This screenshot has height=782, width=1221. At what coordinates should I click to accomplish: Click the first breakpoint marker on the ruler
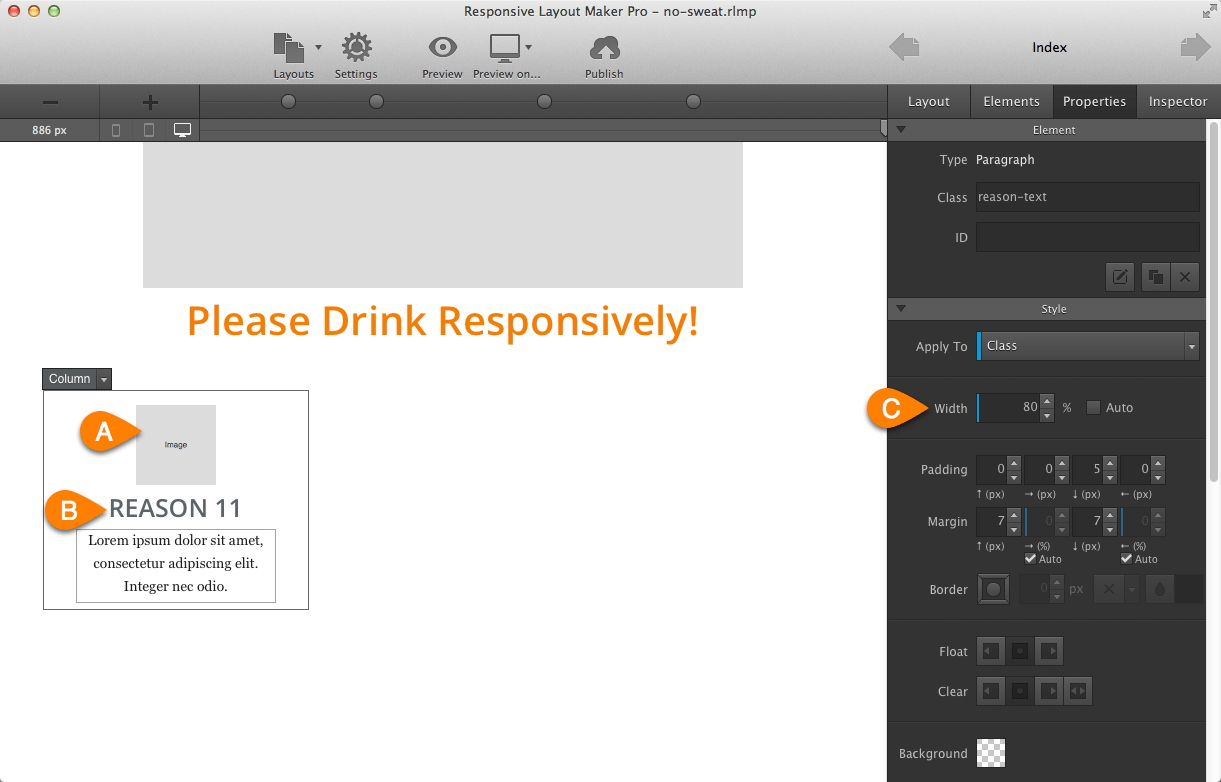pyautogui.click(x=289, y=102)
